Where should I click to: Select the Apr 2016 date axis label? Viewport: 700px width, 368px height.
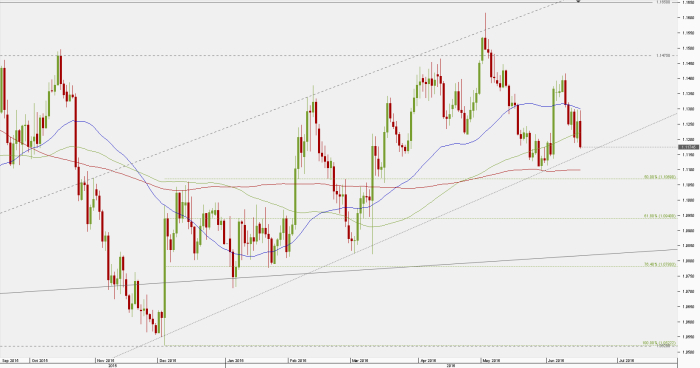click(428, 360)
